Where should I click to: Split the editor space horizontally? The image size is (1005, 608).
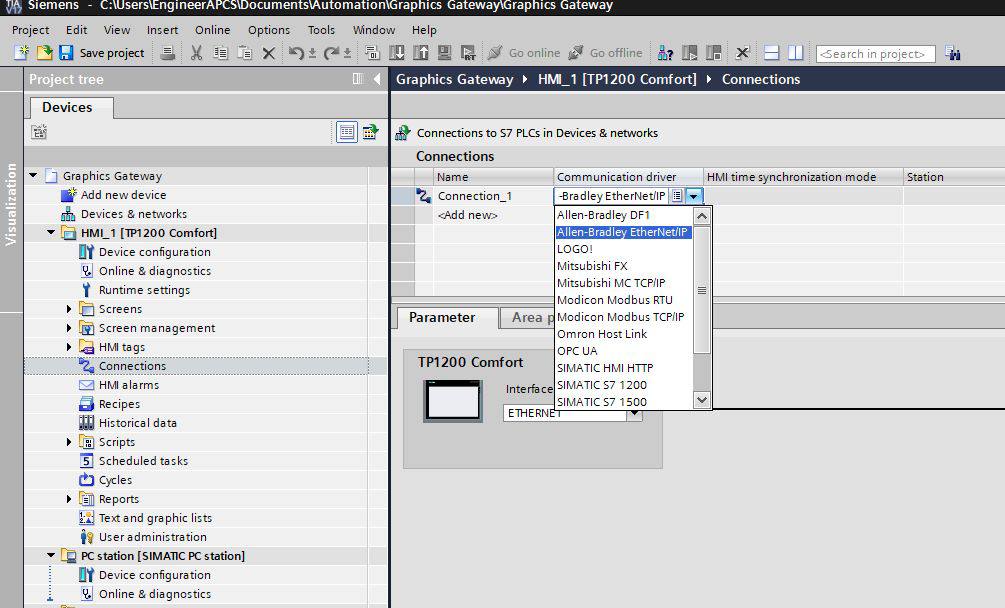click(772, 53)
